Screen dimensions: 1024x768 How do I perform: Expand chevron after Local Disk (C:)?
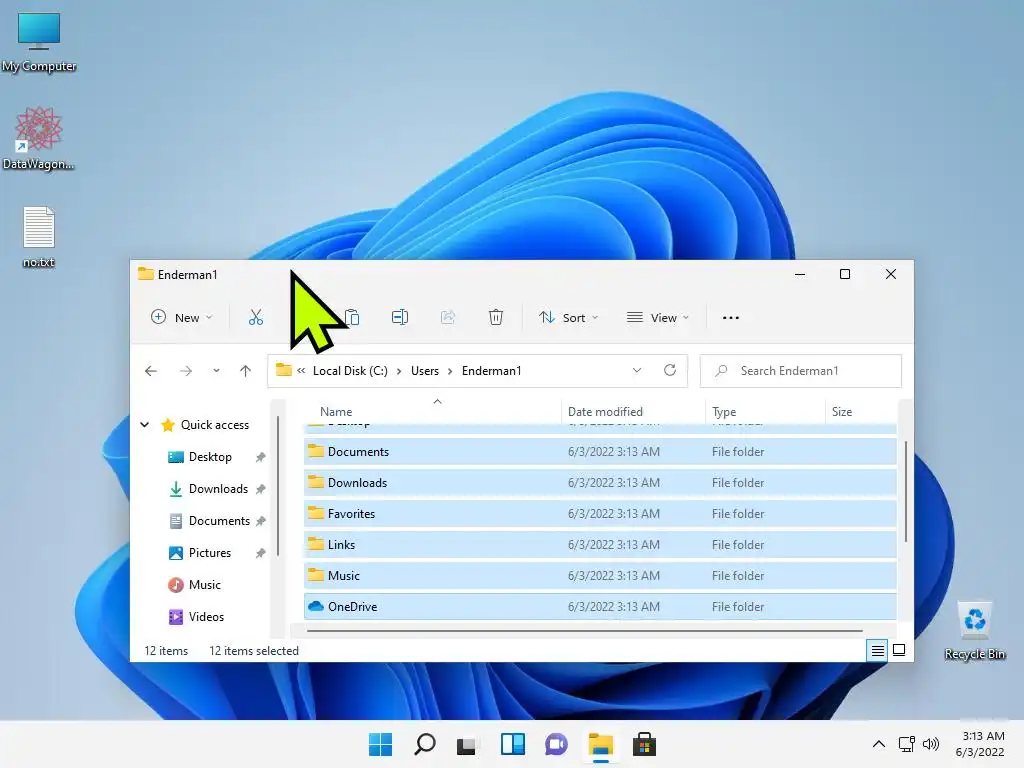click(x=399, y=371)
